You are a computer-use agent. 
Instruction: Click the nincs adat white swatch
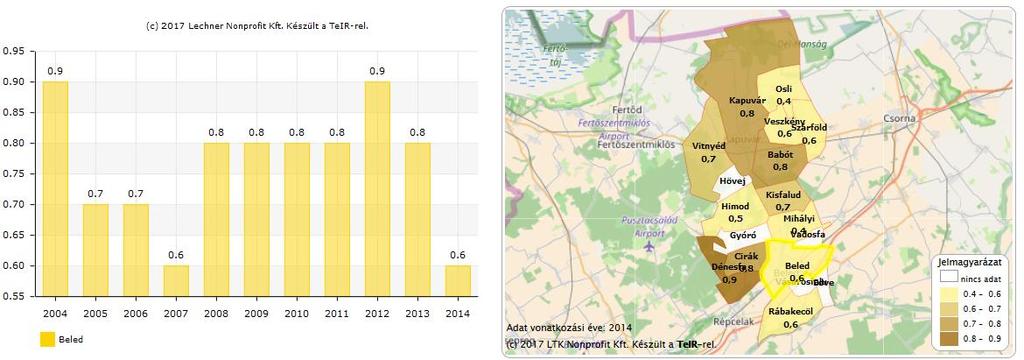click(x=948, y=277)
